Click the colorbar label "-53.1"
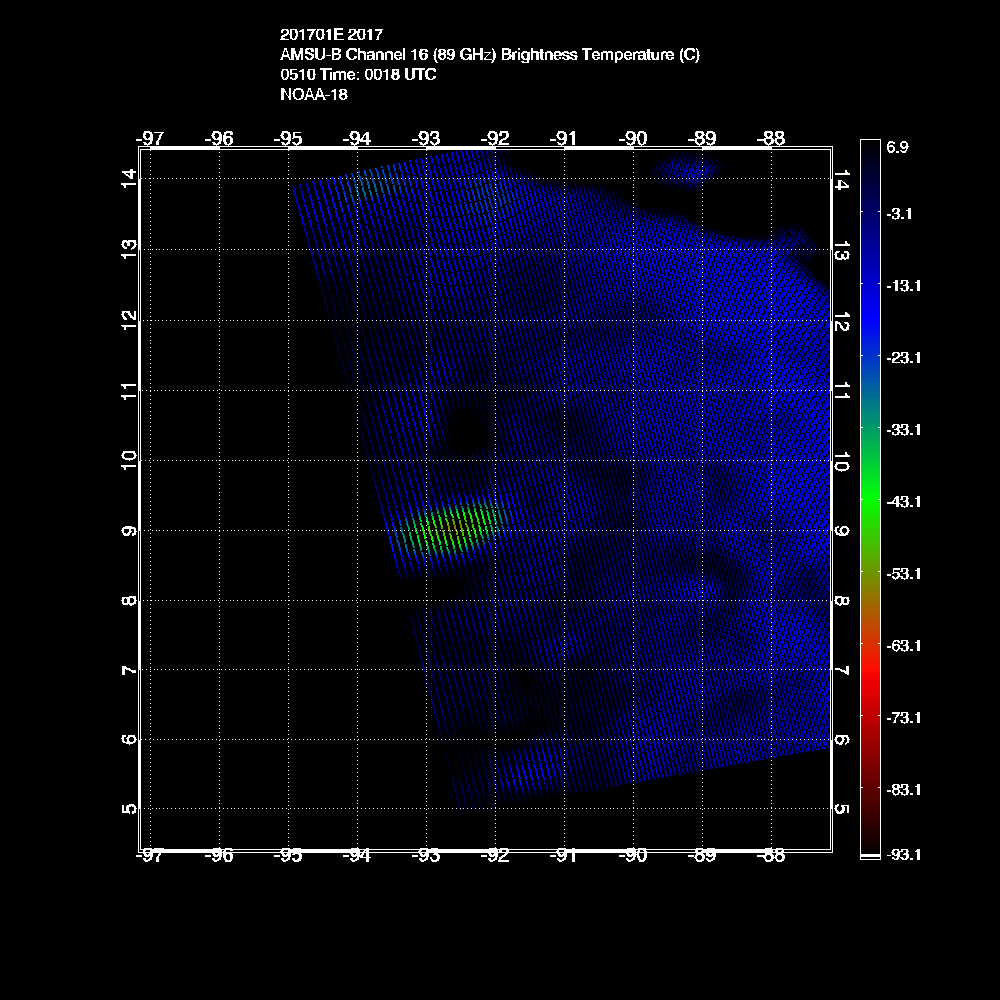 click(x=904, y=574)
